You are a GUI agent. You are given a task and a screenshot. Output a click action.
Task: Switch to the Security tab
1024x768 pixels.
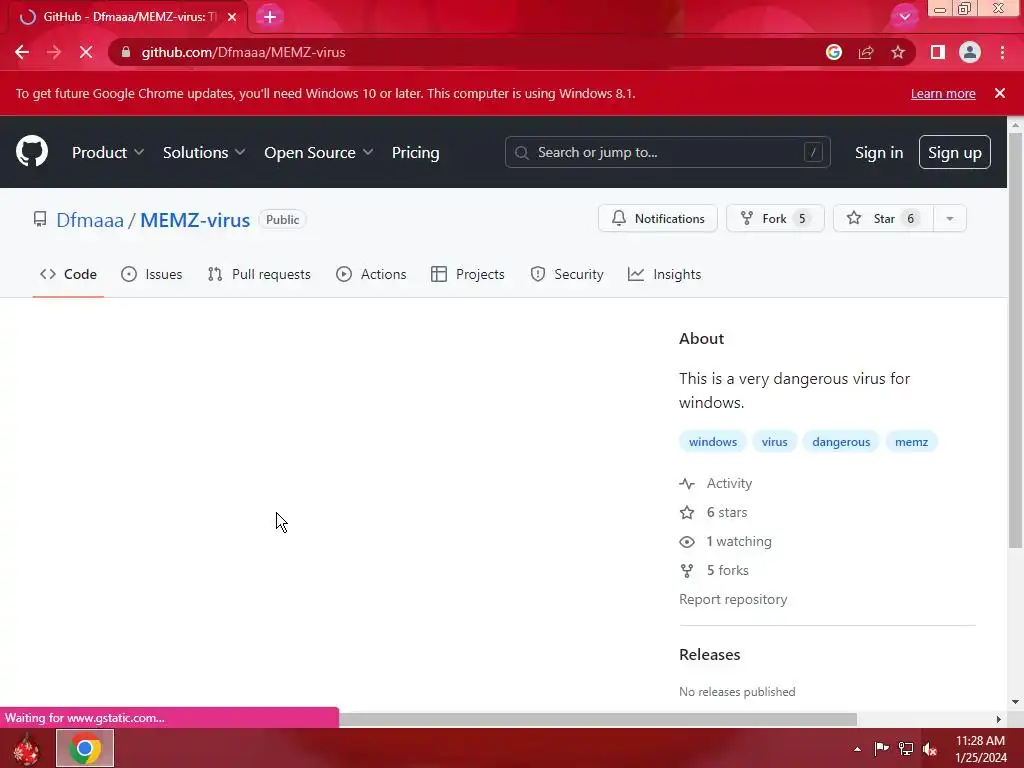pyautogui.click(x=567, y=274)
